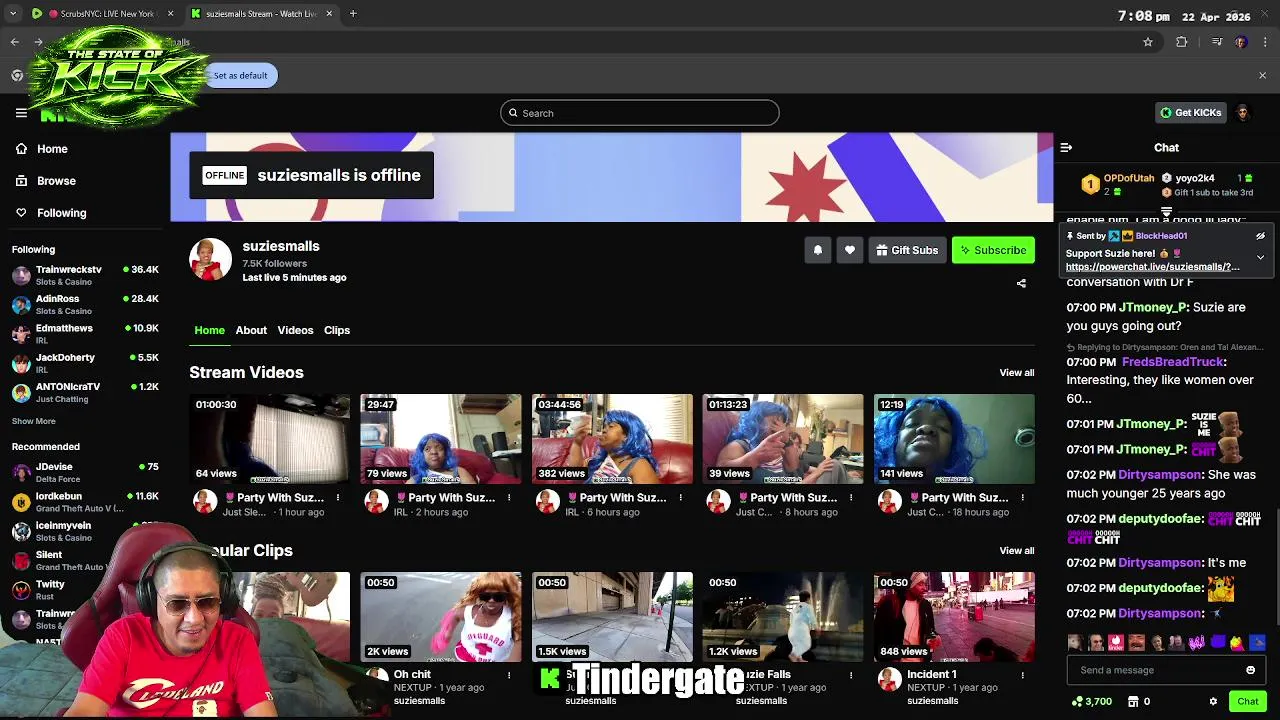Image resolution: width=1280 pixels, height=720 pixels.
Task: Open Following in the sidebar
Action: click(x=51, y=213)
